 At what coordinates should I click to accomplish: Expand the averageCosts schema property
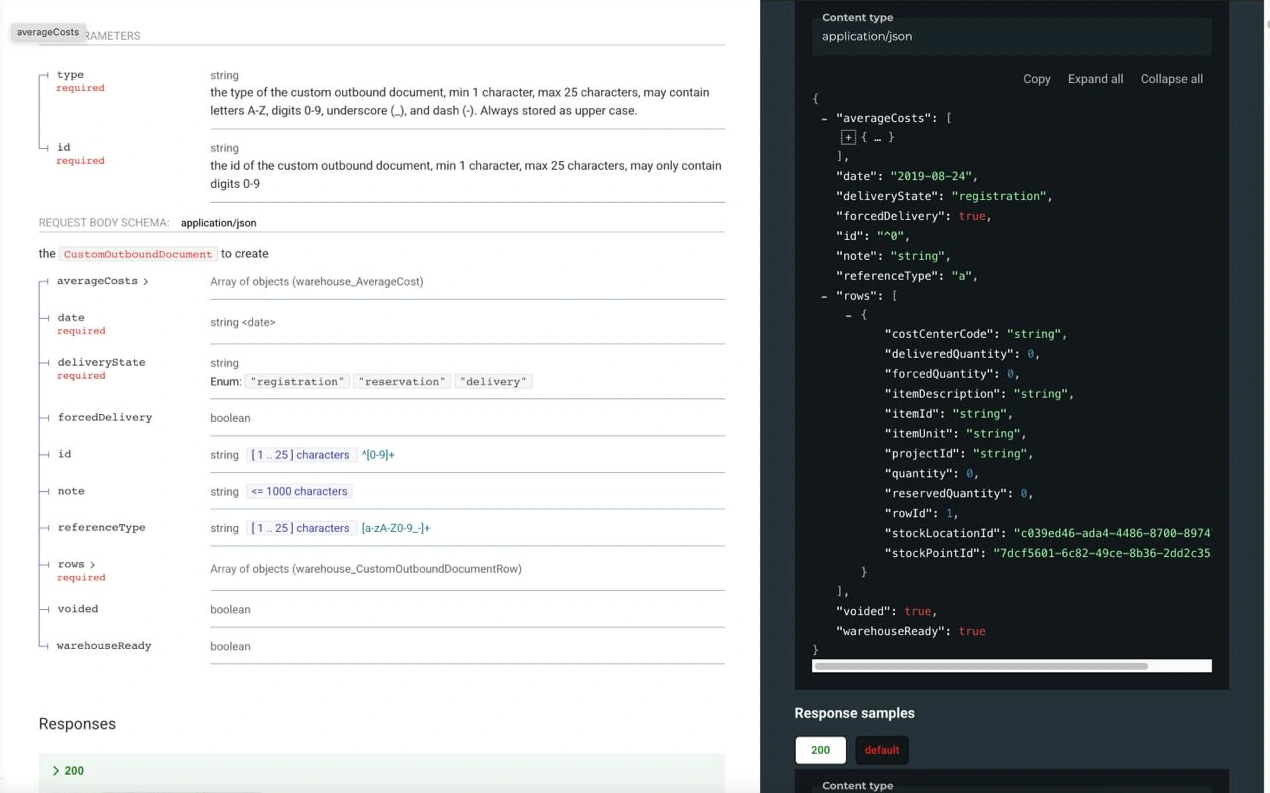pos(103,282)
